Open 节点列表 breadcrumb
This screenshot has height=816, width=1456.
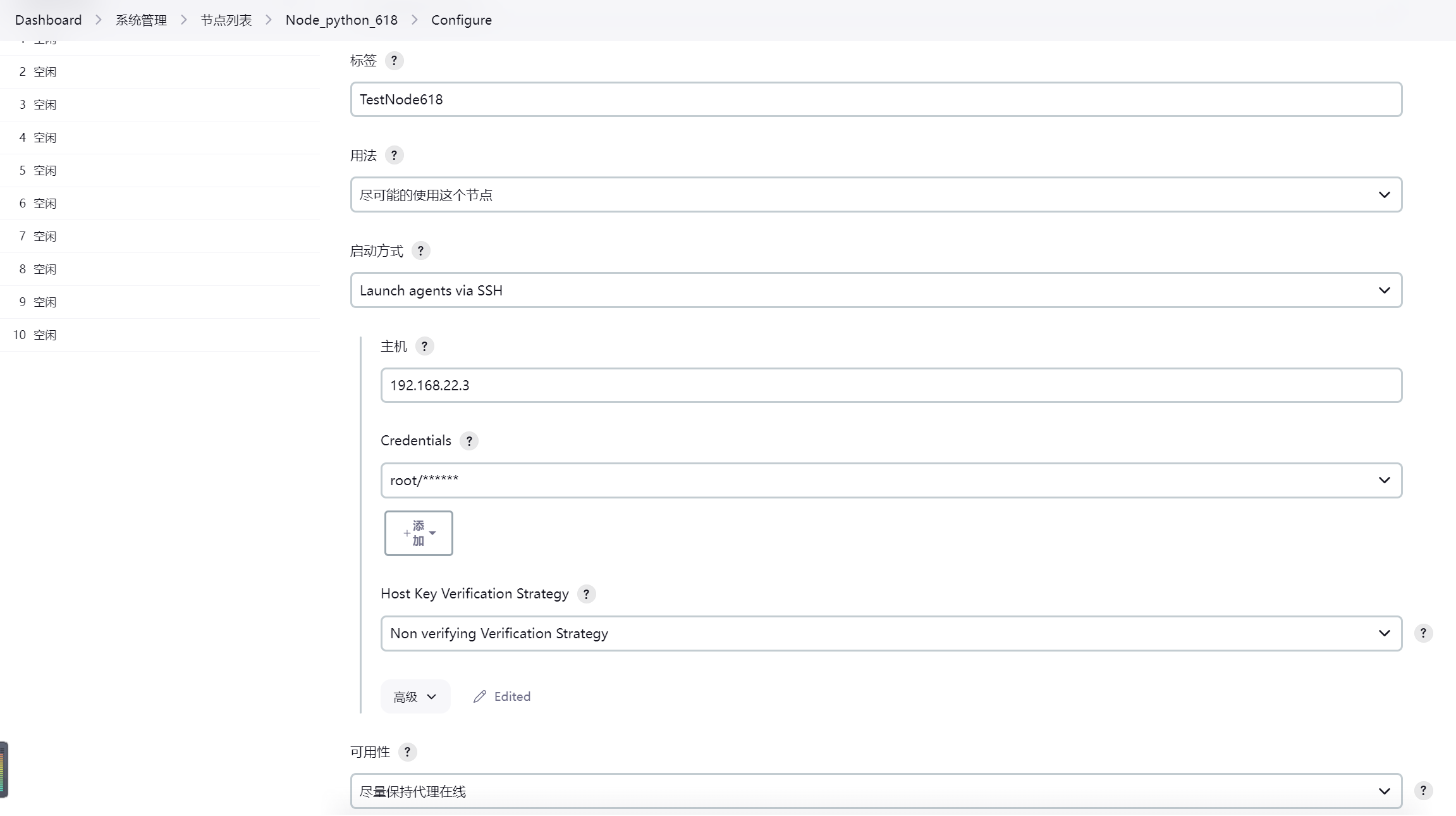pyautogui.click(x=226, y=20)
